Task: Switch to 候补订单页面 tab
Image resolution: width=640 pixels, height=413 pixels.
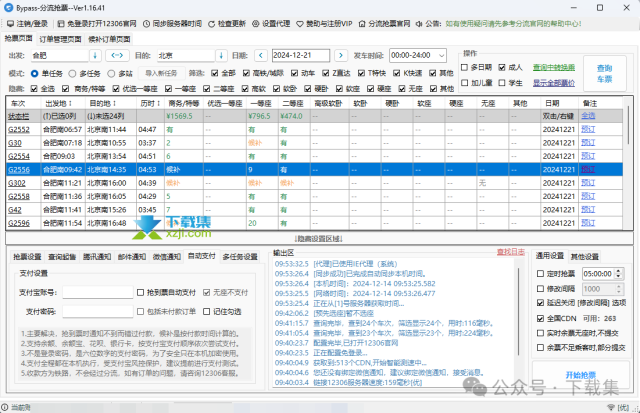Action: coord(109,39)
